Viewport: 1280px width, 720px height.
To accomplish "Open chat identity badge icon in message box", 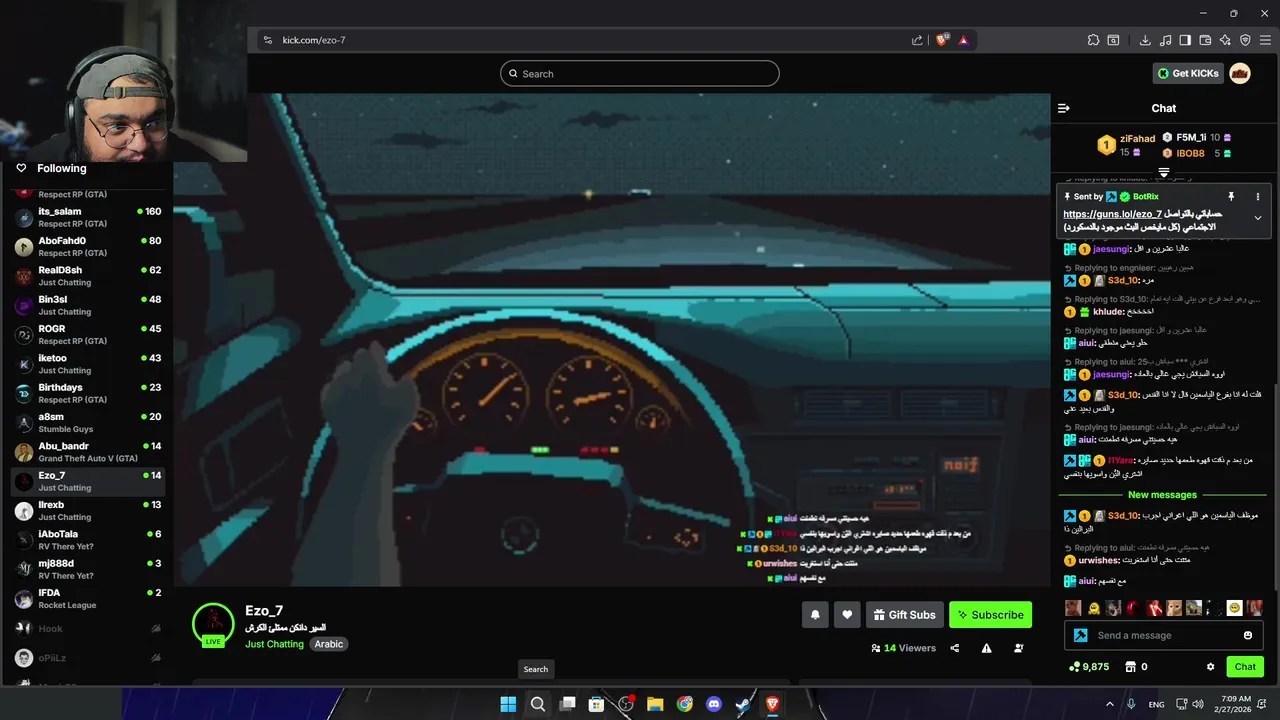I will click(x=1080, y=635).
